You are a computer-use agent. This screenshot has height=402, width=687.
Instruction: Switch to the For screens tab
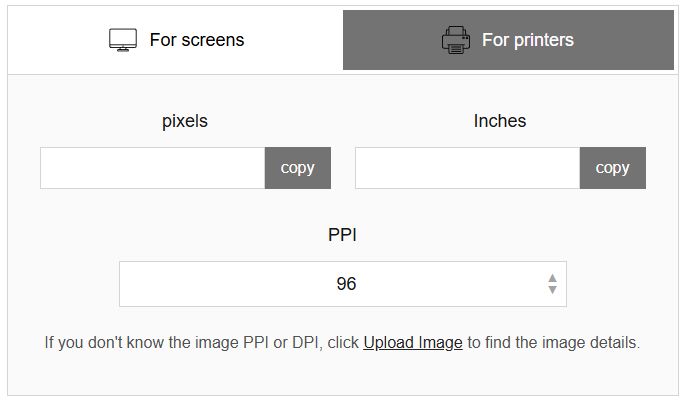coord(175,40)
